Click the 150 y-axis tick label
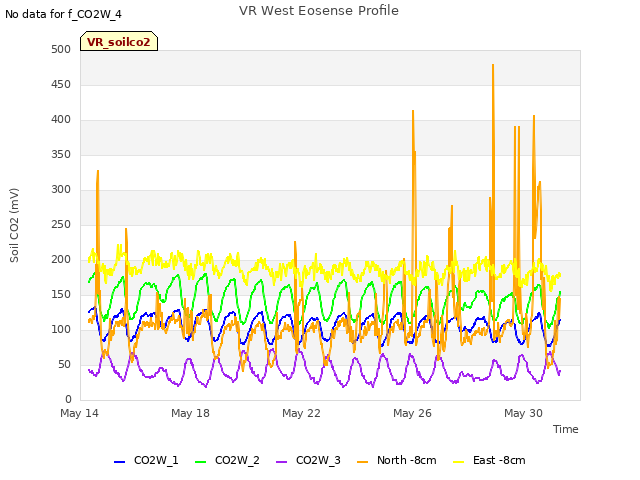This screenshot has height=480, width=640. tap(61, 294)
